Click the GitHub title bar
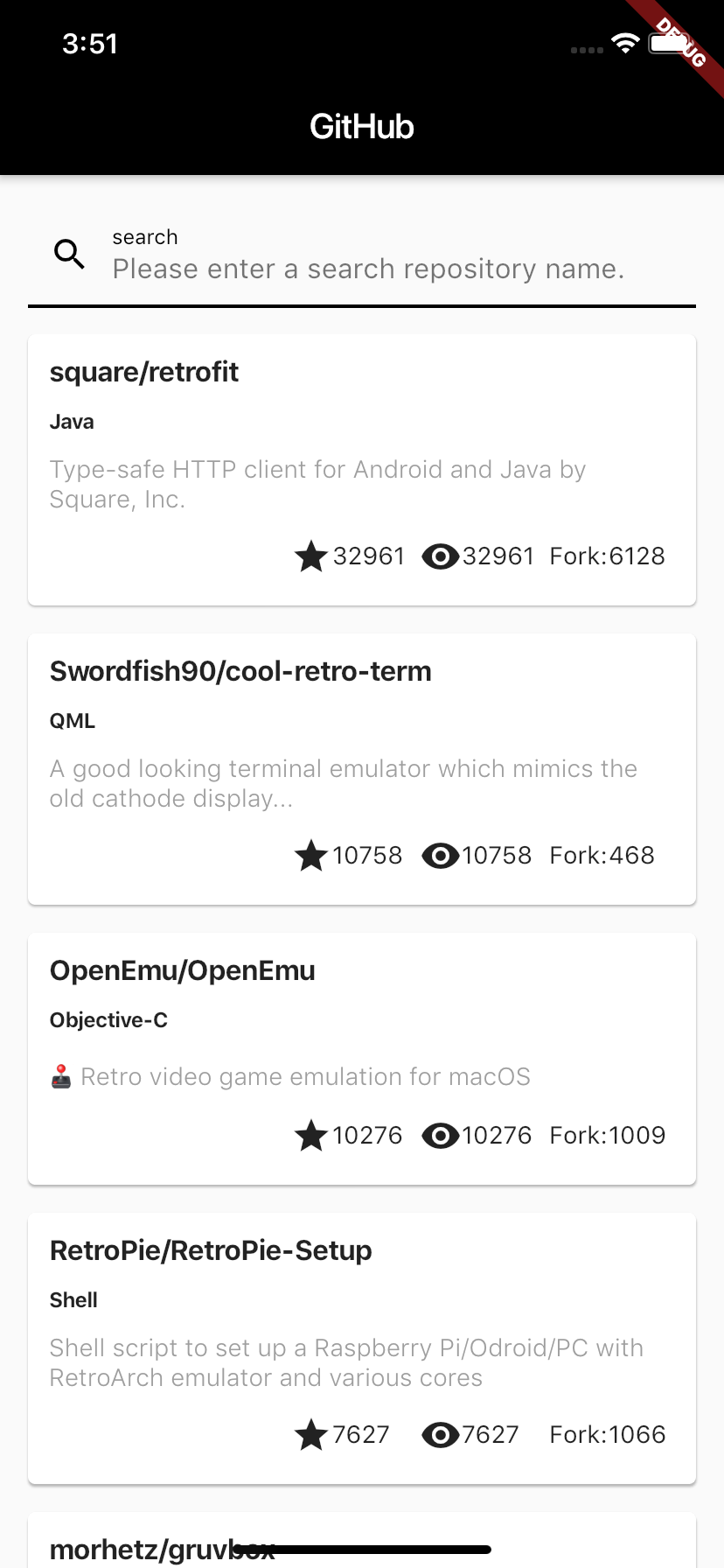Viewport: 724px width, 1568px height. coord(362,126)
